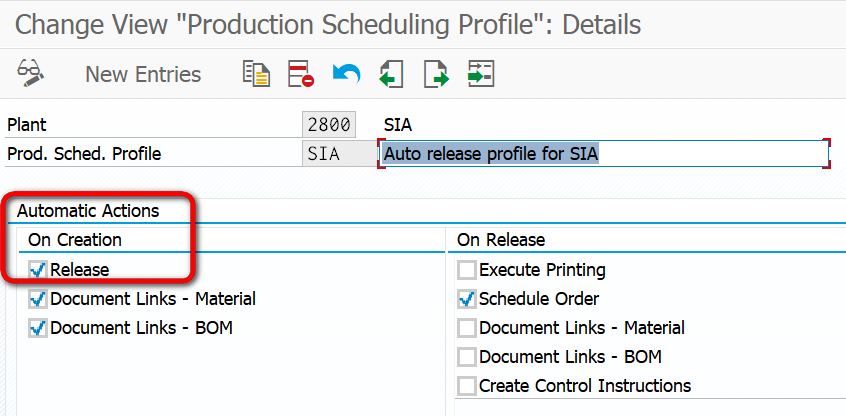Enable the Create Control Instructions checkbox
Screen dimensions: 846x416
[467, 386]
